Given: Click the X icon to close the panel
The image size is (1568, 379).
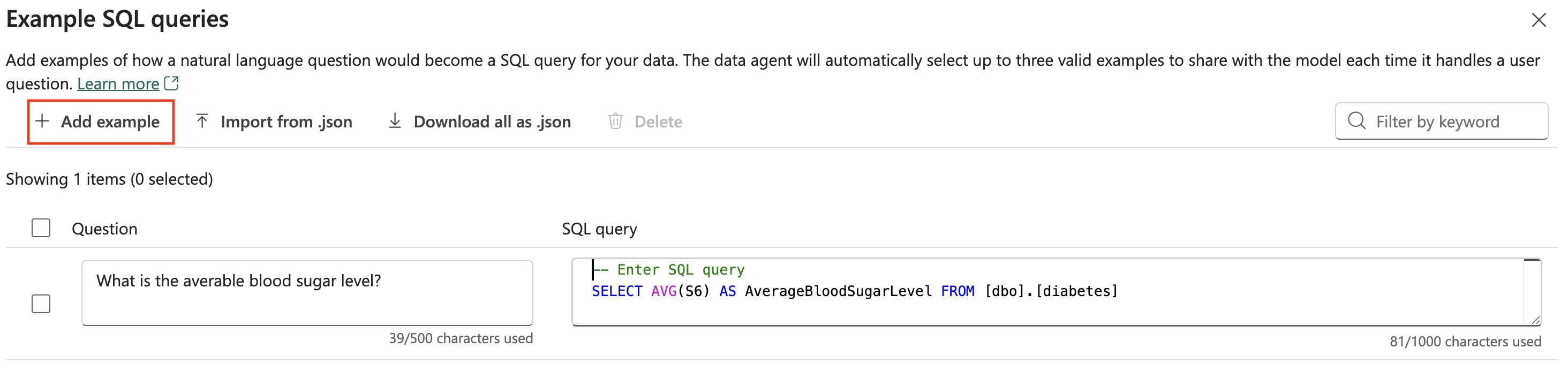Looking at the screenshot, I should pos(1540,19).
